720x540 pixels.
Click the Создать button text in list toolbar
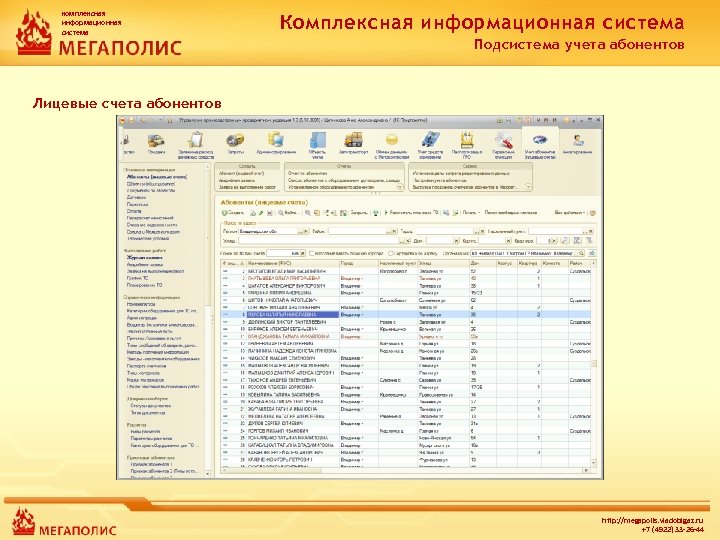(x=236, y=213)
